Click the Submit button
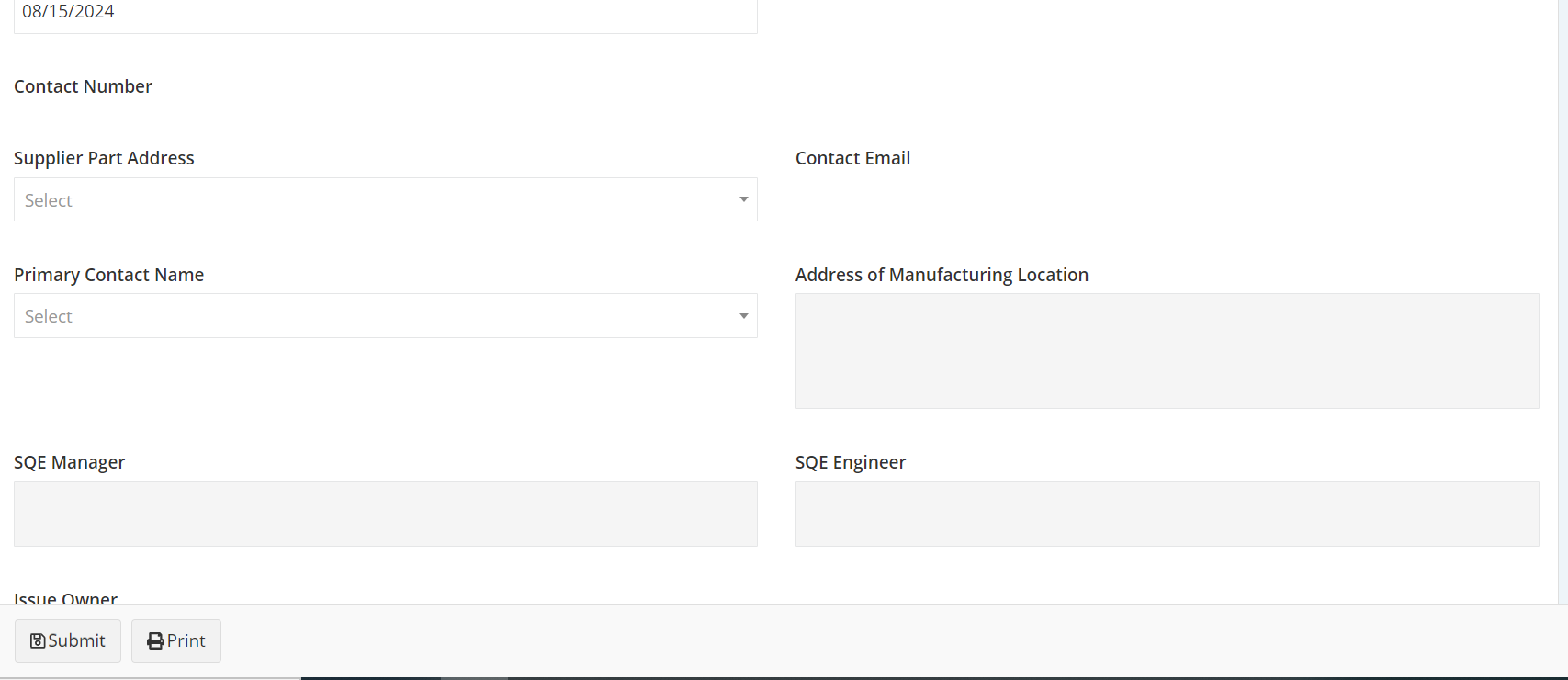1568x680 pixels. 68,640
